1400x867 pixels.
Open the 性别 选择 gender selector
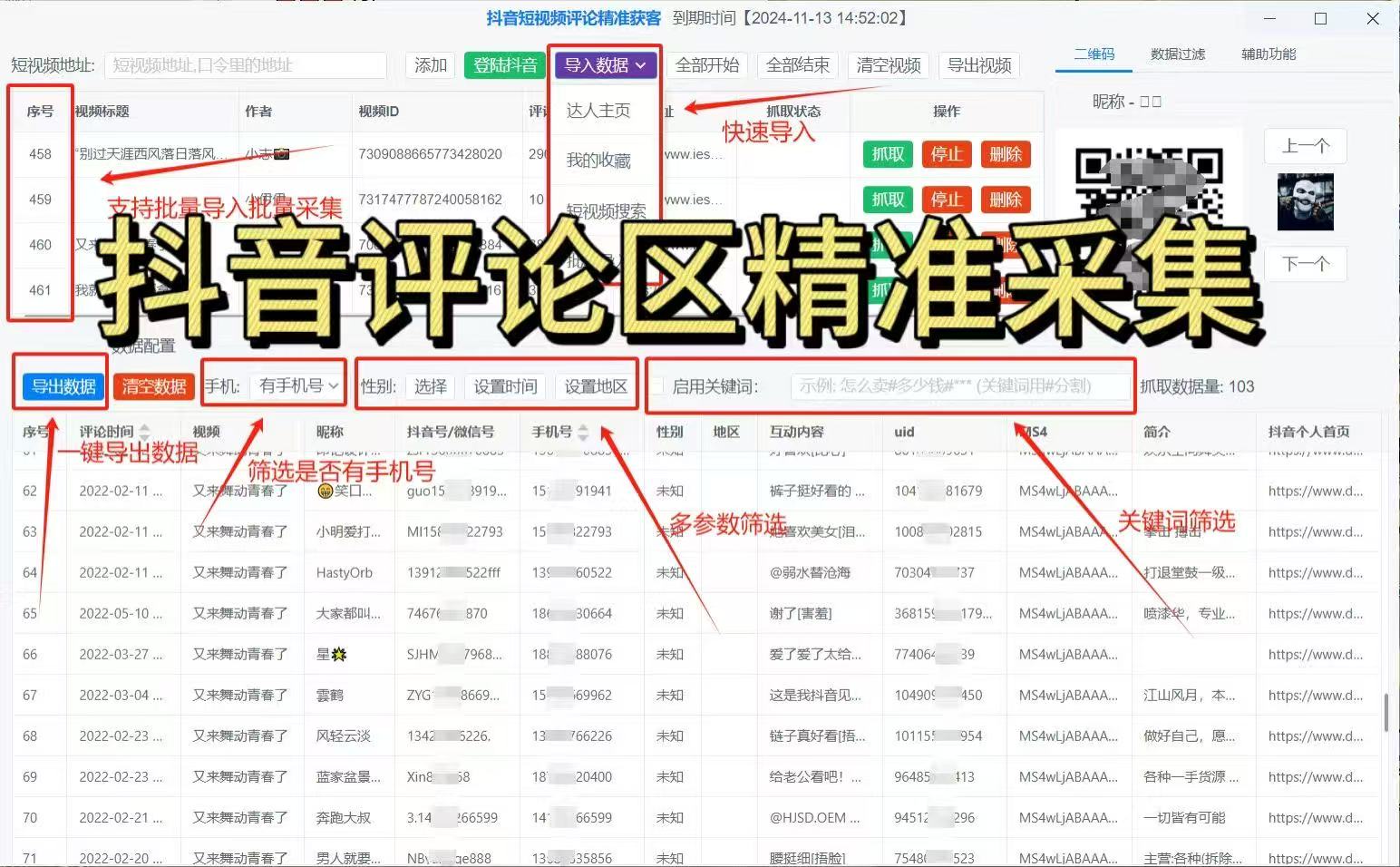430,386
